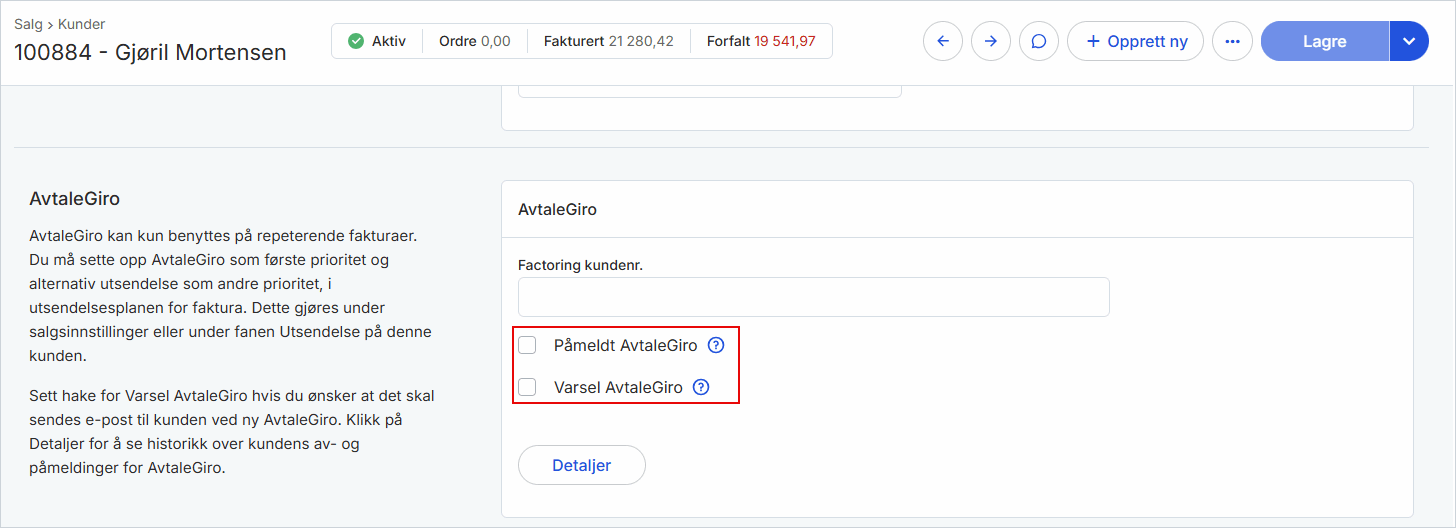This screenshot has height=528, width=1456.
Task: Click the green Aktiv status checkmark
Action: tap(356, 41)
